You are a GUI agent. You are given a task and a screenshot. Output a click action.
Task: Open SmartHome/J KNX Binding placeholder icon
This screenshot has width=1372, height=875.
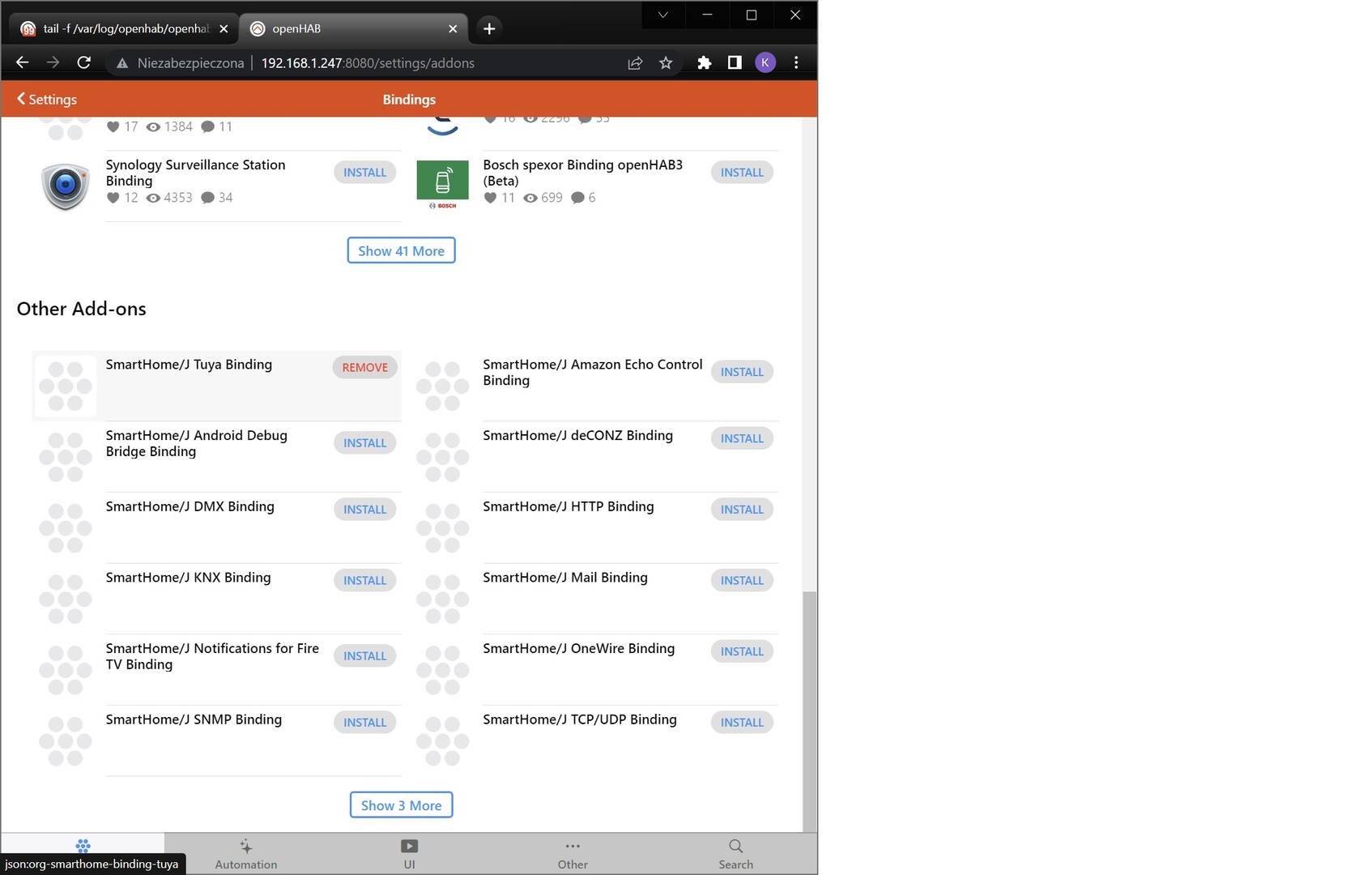click(x=65, y=599)
